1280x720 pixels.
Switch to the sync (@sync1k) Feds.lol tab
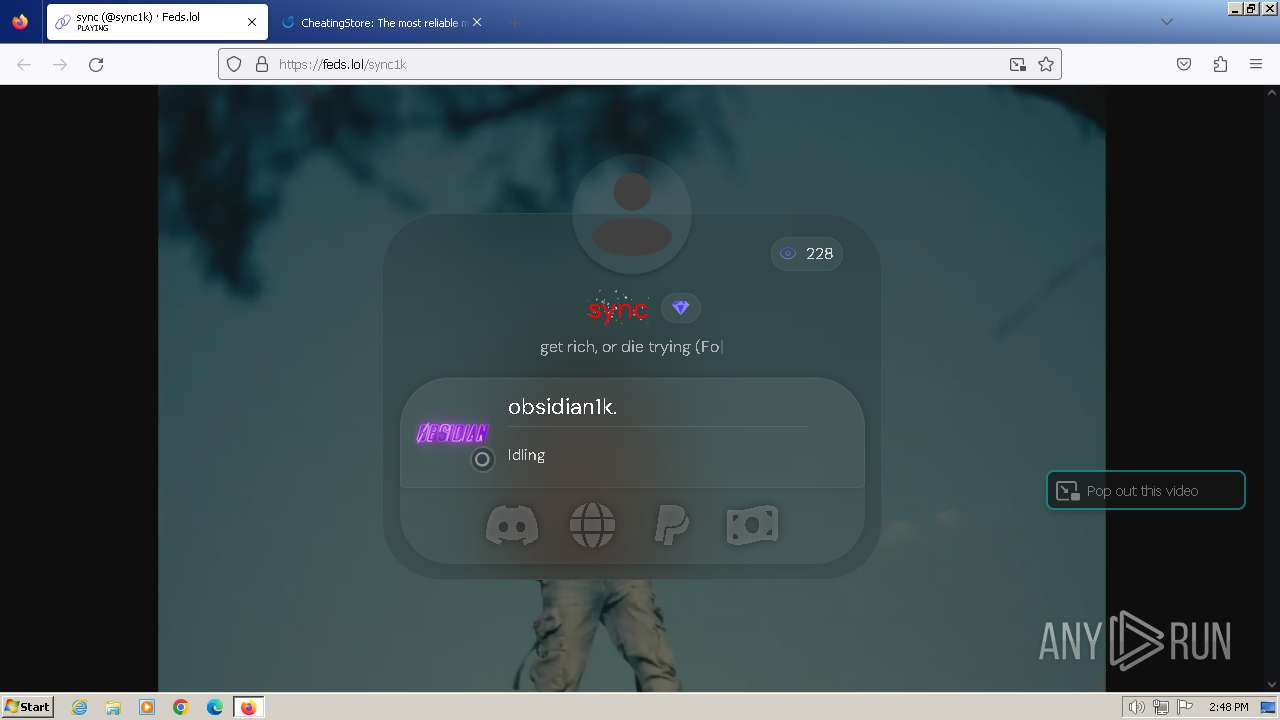[157, 22]
